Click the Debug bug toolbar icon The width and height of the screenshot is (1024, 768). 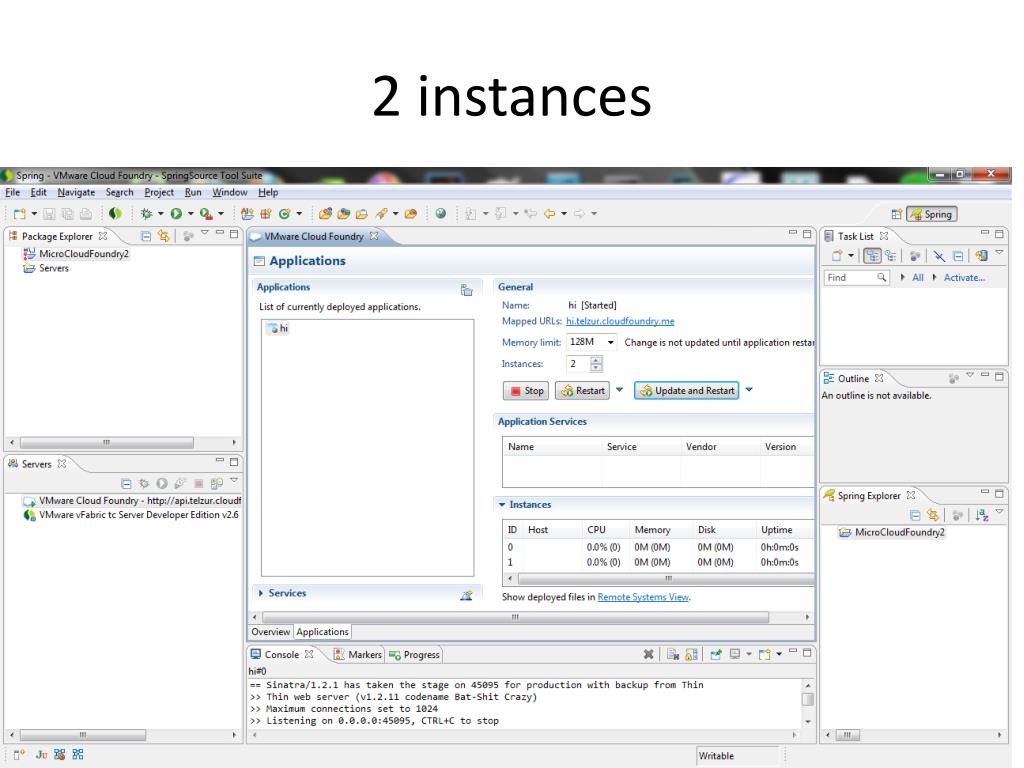click(x=146, y=214)
